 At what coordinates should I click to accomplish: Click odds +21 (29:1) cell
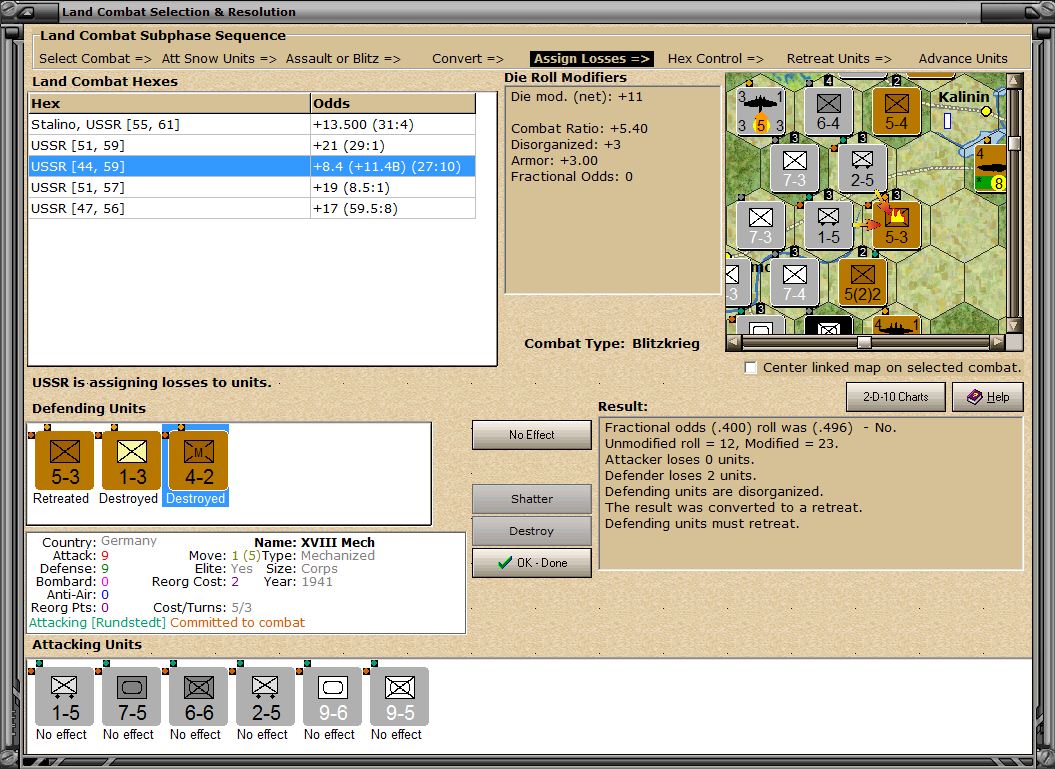393,145
